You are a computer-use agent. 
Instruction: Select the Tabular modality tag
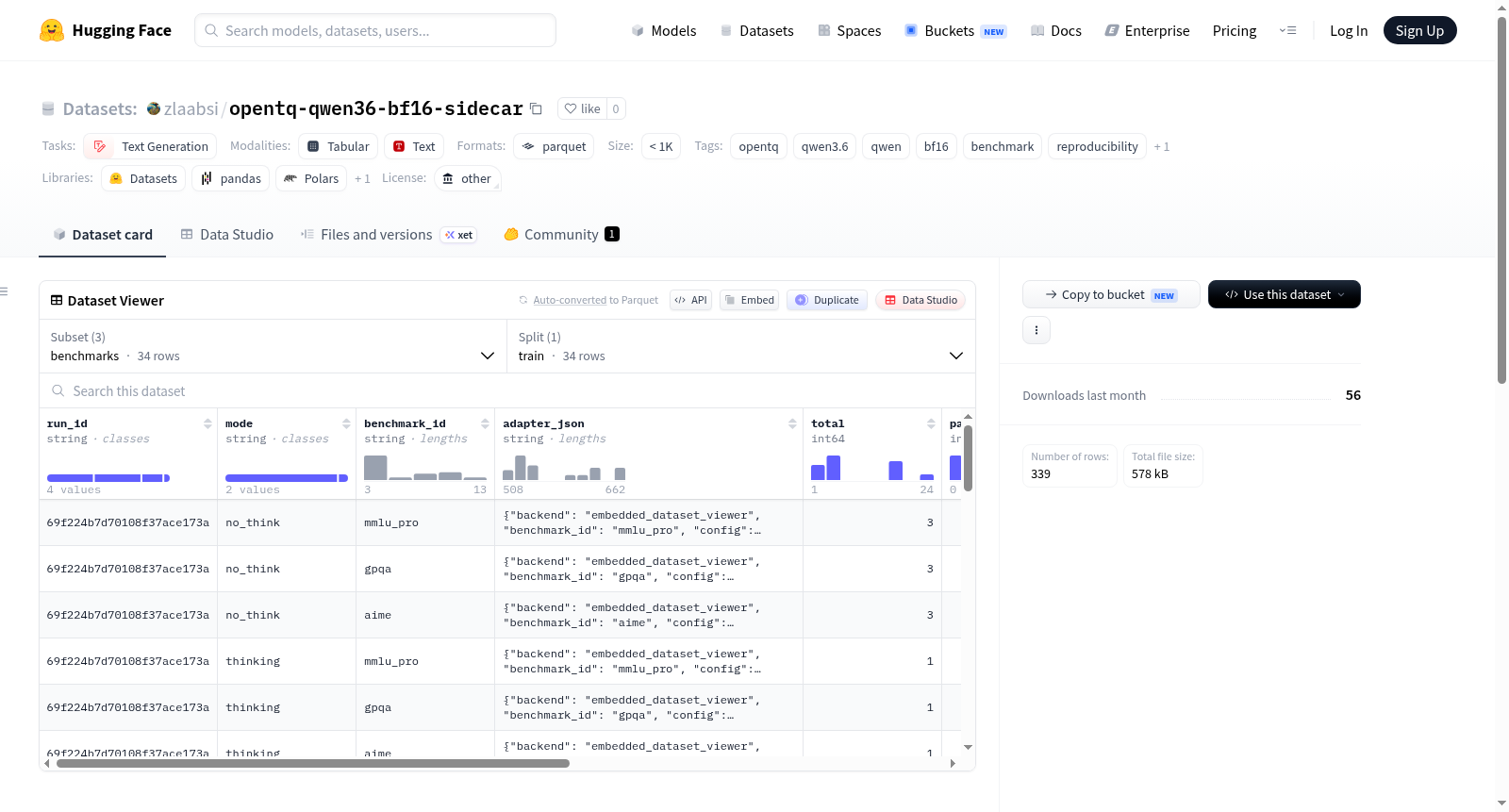(339, 146)
